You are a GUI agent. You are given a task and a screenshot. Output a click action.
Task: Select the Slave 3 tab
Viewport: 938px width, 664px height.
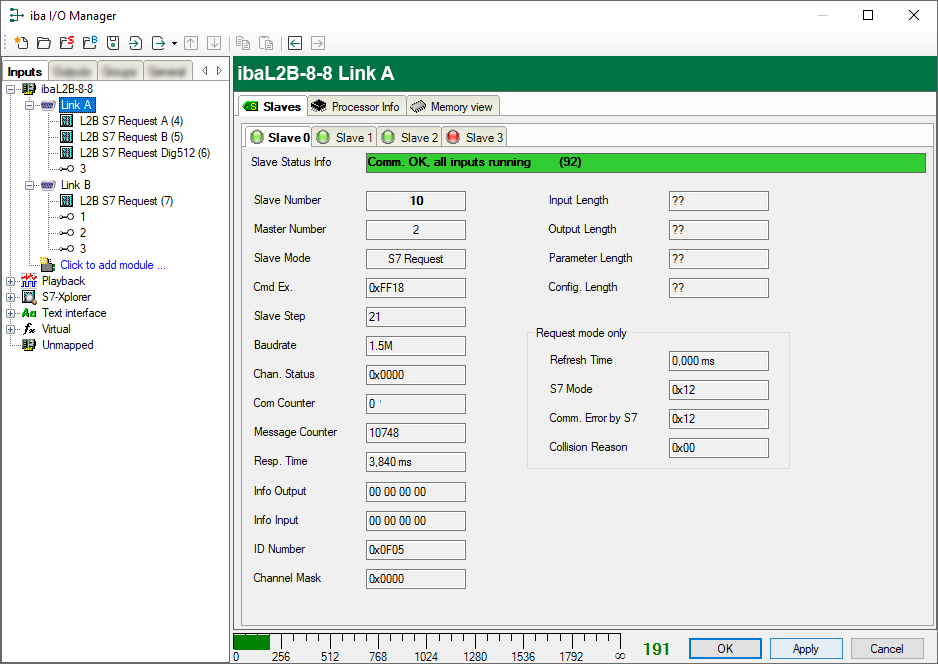point(475,138)
